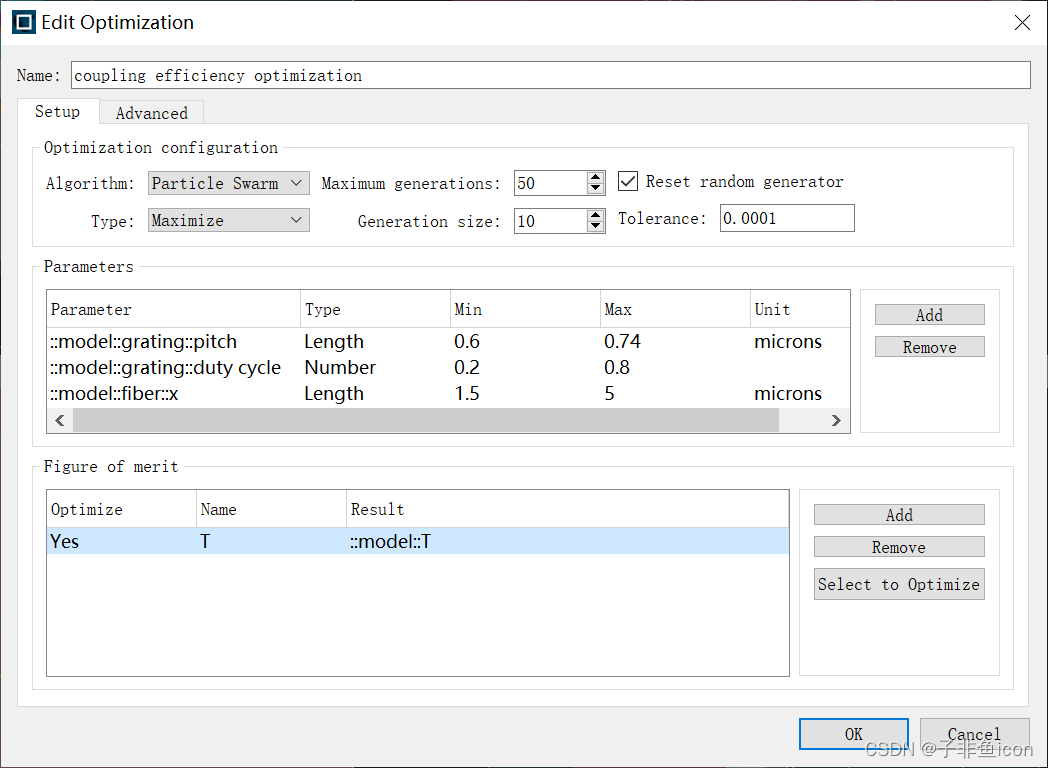Click the parameters table left scroll arrow
Image resolution: width=1048 pixels, height=768 pixels.
point(60,420)
